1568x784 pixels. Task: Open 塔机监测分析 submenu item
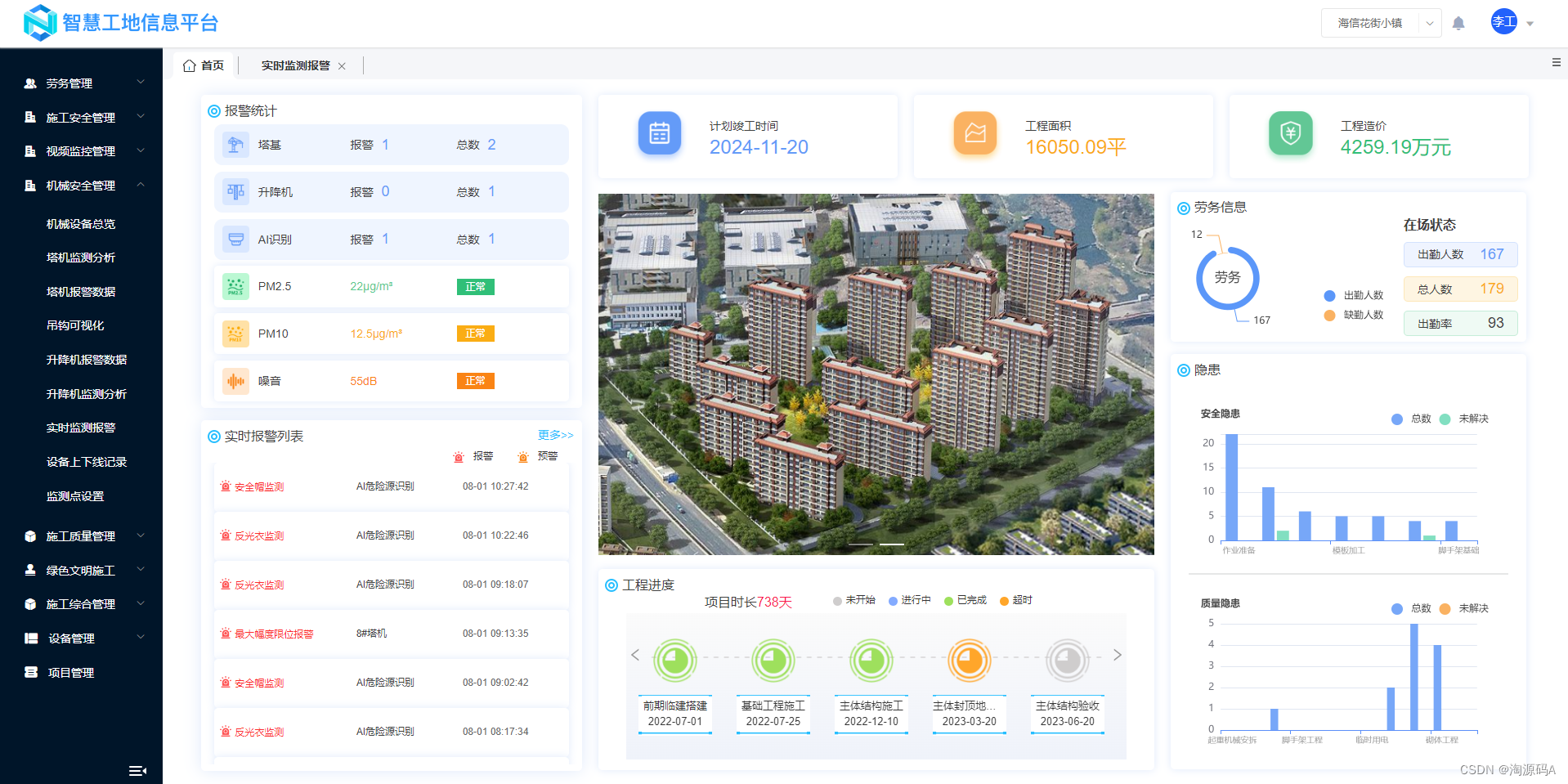pos(81,258)
